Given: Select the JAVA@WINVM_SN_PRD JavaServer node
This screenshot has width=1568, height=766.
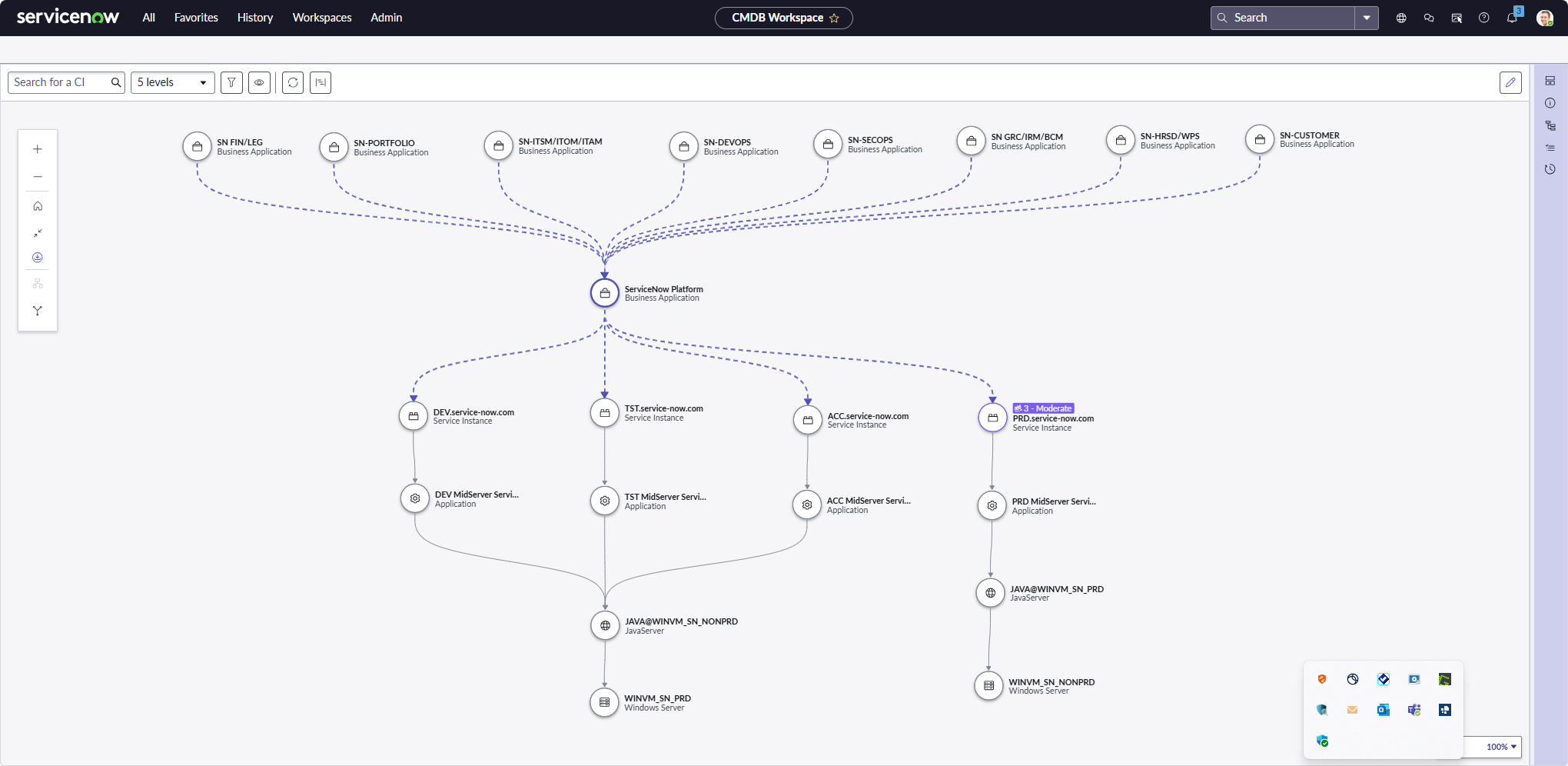Looking at the screenshot, I should [x=991, y=593].
